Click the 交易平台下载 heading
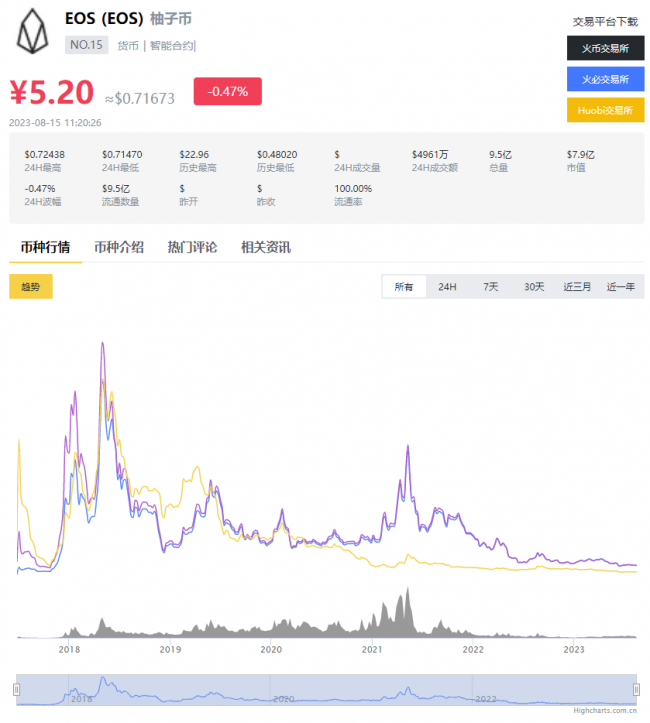 [x=605, y=22]
